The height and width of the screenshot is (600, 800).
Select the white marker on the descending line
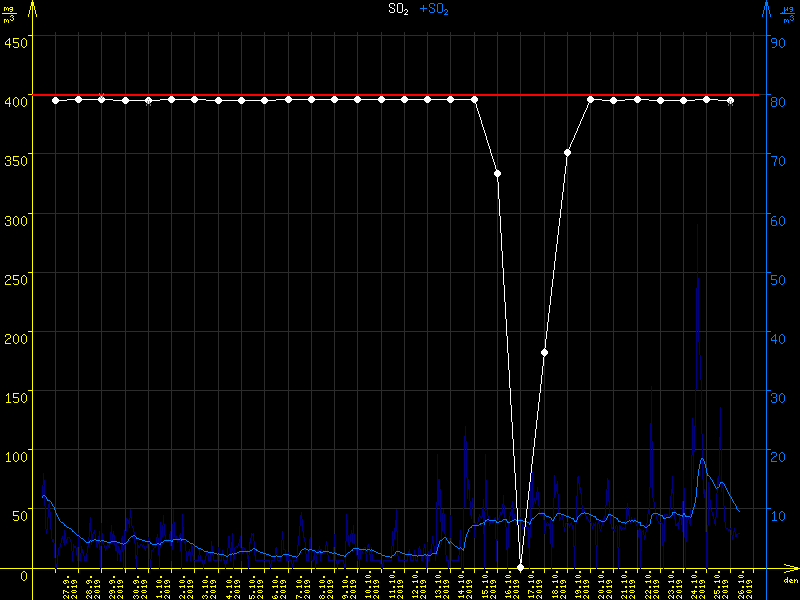497,174
